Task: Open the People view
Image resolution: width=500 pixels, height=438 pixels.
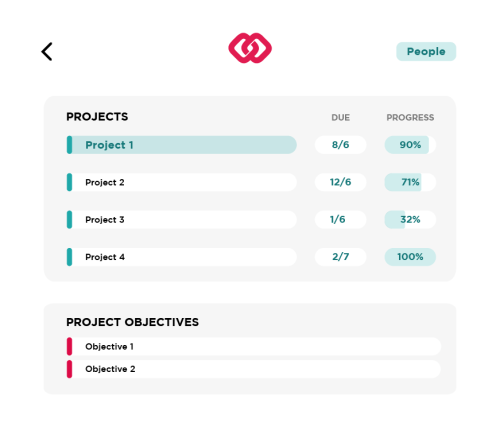Action: [x=426, y=51]
